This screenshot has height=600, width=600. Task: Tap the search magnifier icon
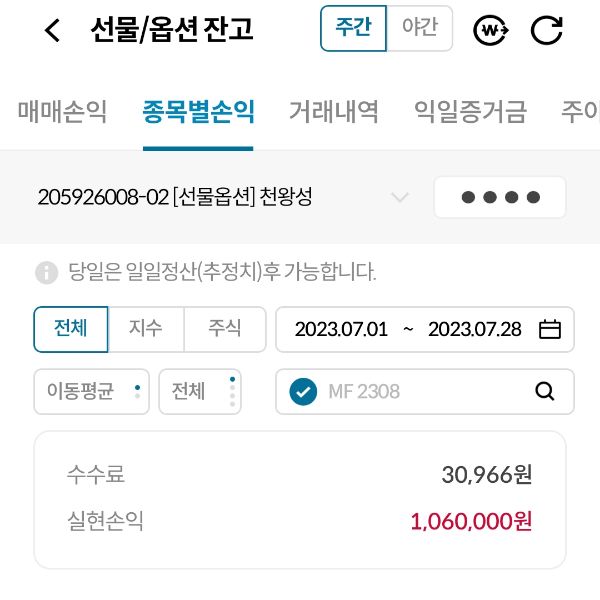click(x=545, y=391)
